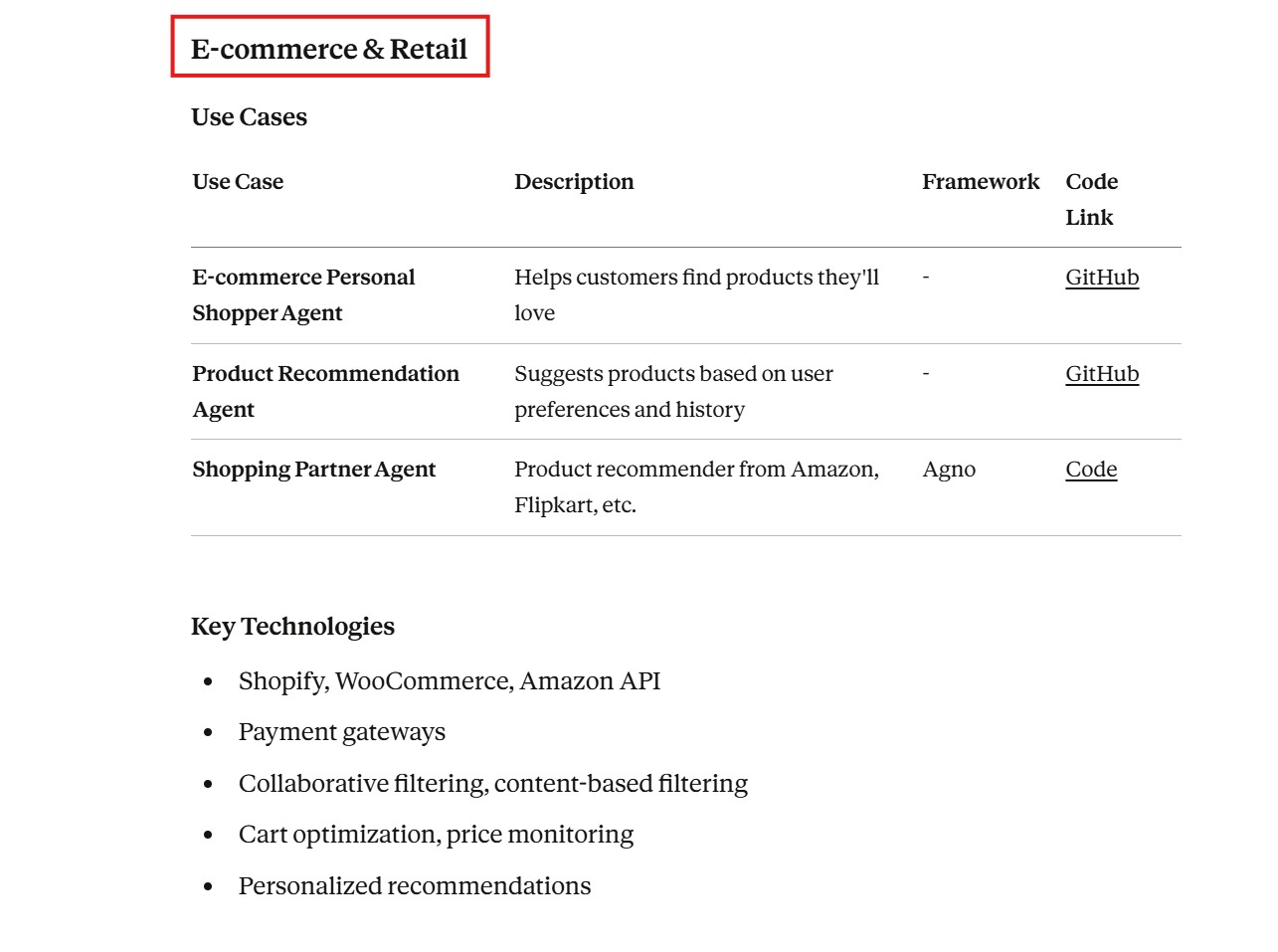
Task: Click the E-commerce Personal Shopper Agent row title
Action: (x=303, y=294)
